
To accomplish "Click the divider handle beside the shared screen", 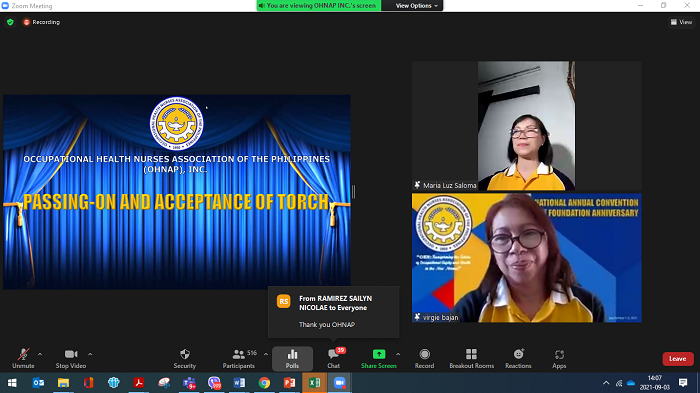I will click(354, 192).
